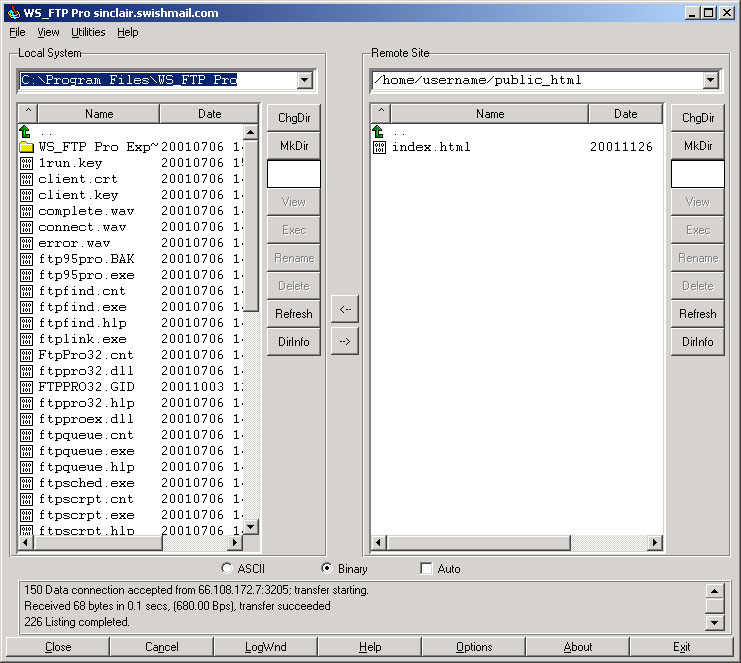Screen dimensions: 741x663
Task: Expand the local directory path dropdown
Action: (x=304, y=80)
